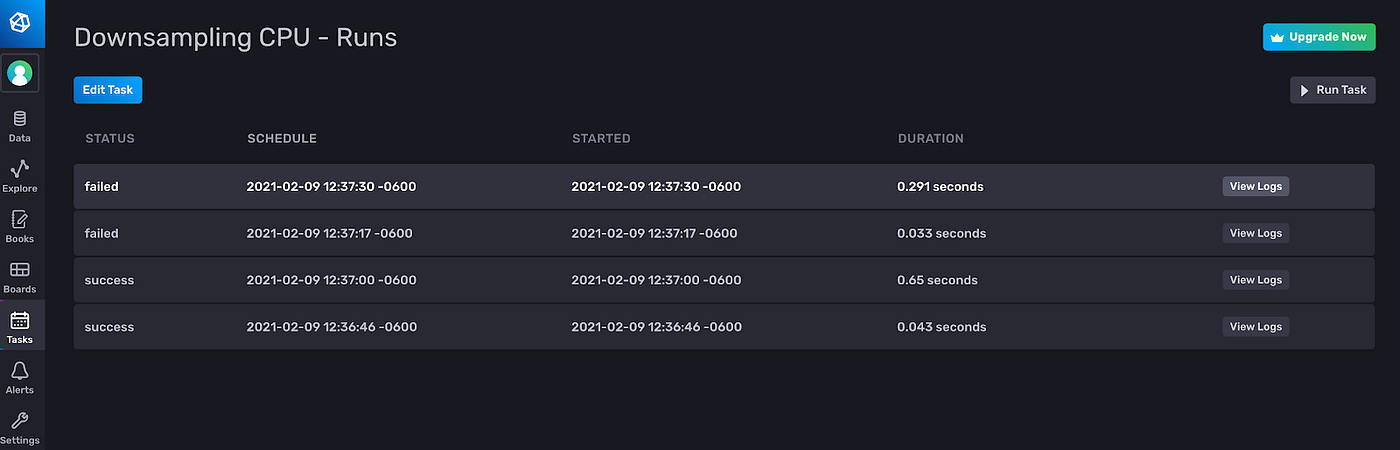This screenshot has width=1400, height=450.
Task: Click the Upgrade Now button
Action: [x=1319, y=37]
